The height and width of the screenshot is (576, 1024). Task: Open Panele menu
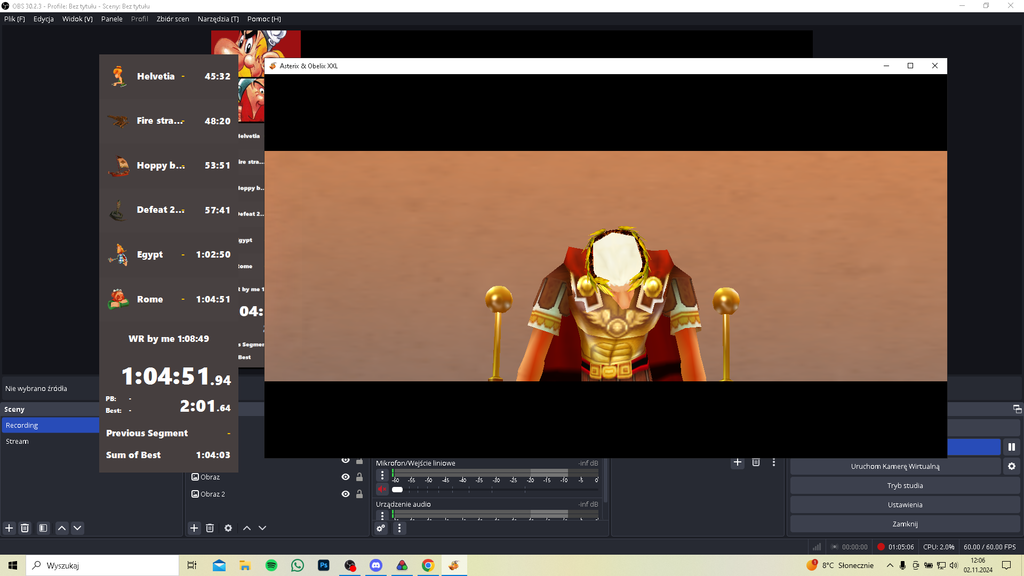coord(112,19)
